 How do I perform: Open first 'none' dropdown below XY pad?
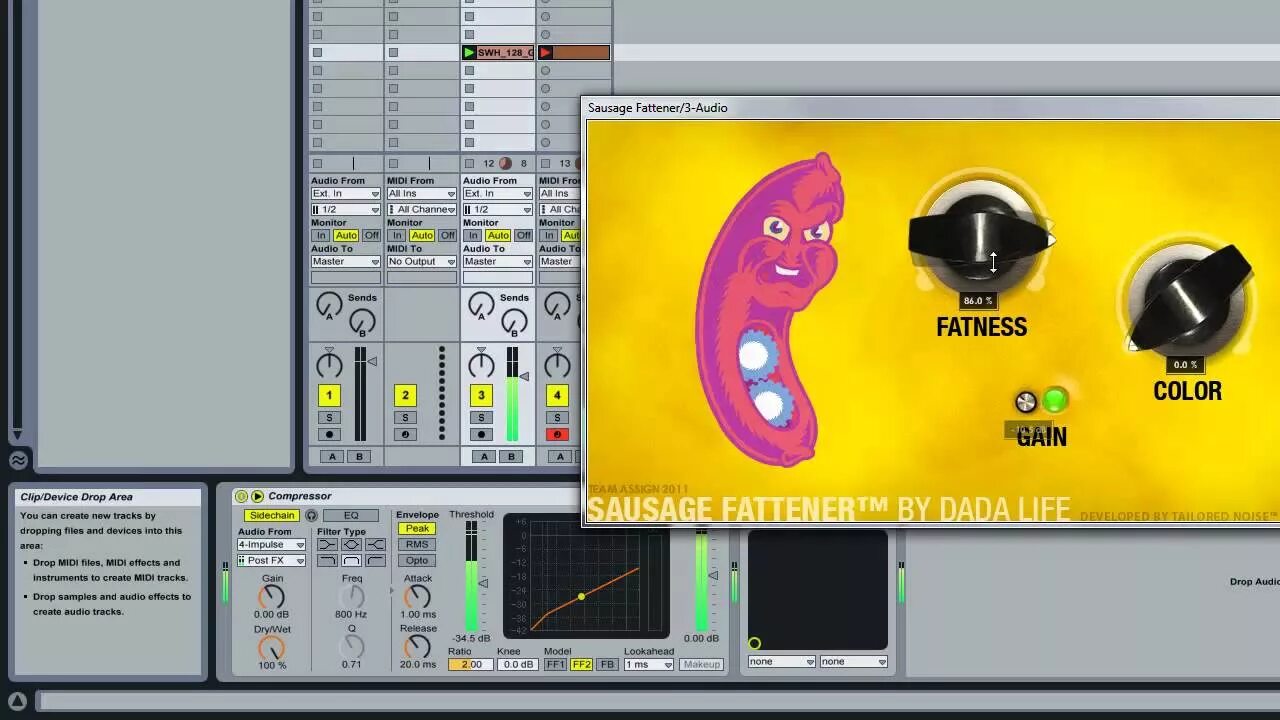coord(781,662)
